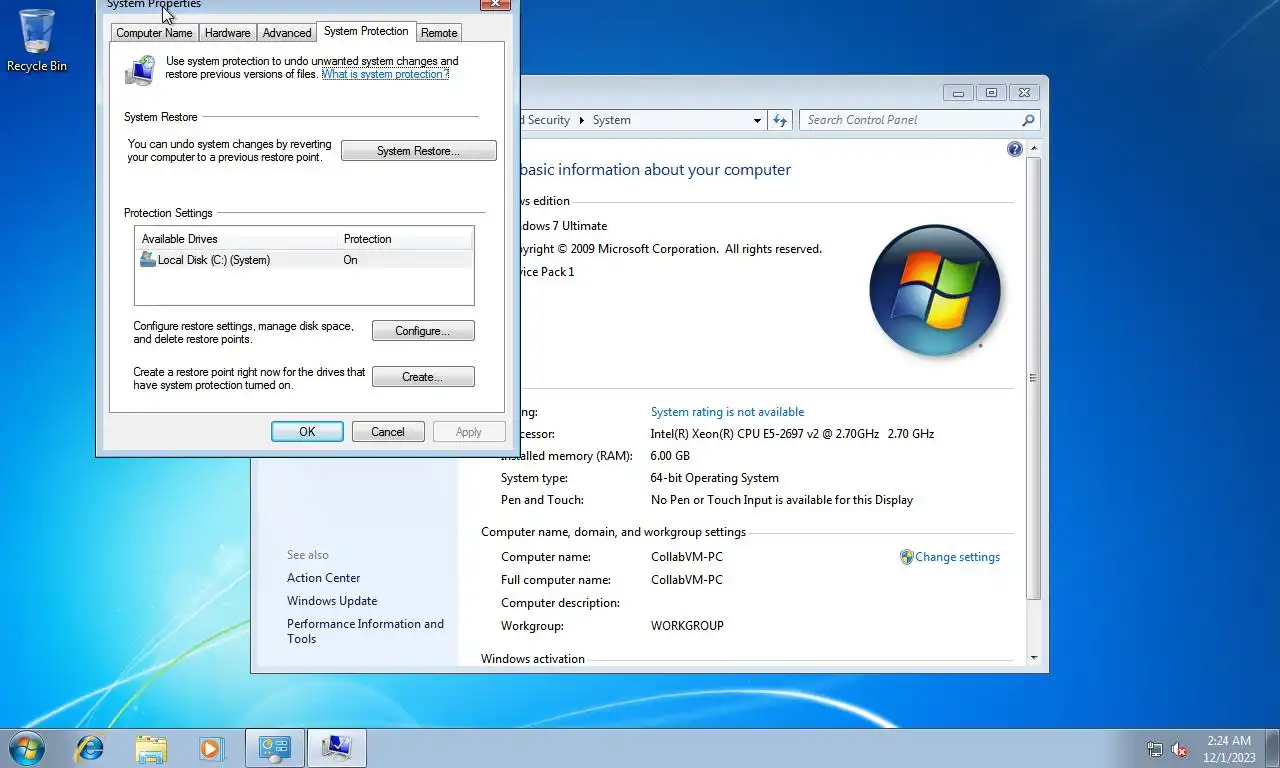Viewport: 1280px width, 768px height.
Task: Switch to the Computer Name tab
Action: tap(154, 33)
